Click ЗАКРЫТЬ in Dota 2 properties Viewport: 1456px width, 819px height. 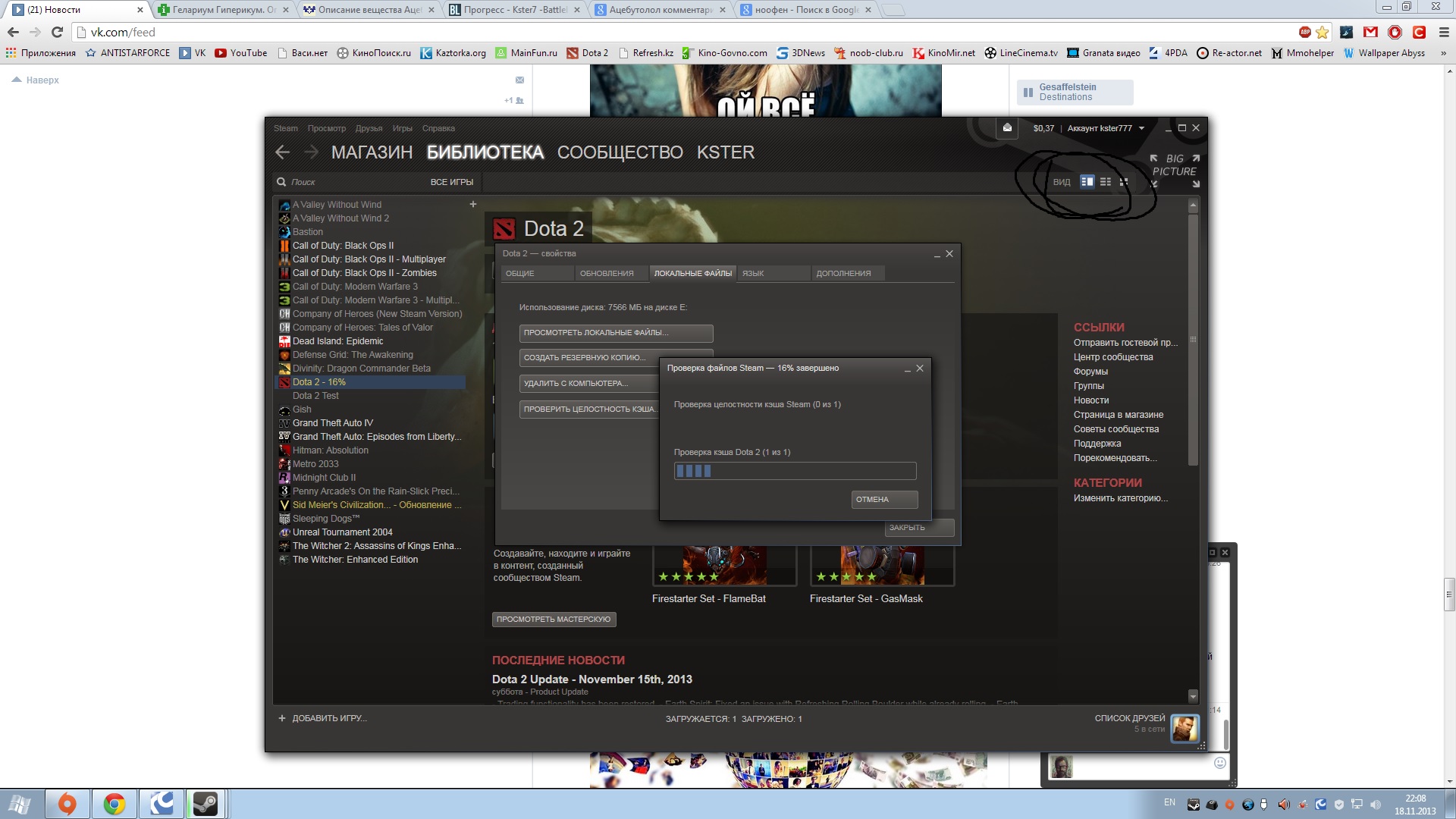click(919, 528)
